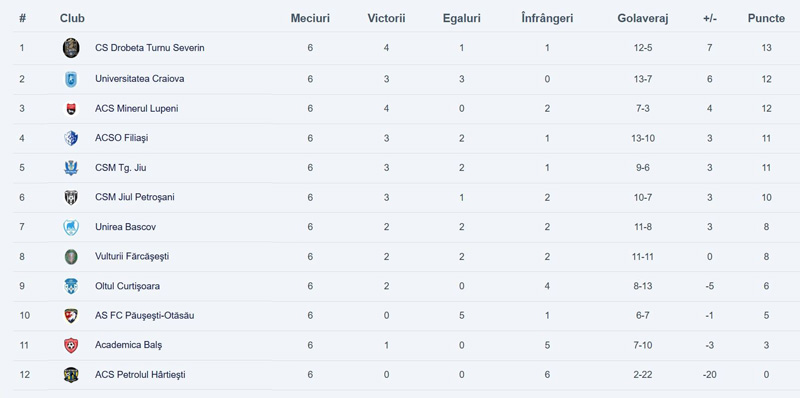Open the Unirea Bascov team name link
The height and width of the screenshot is (398, 800).
click(x=126, y=227)
